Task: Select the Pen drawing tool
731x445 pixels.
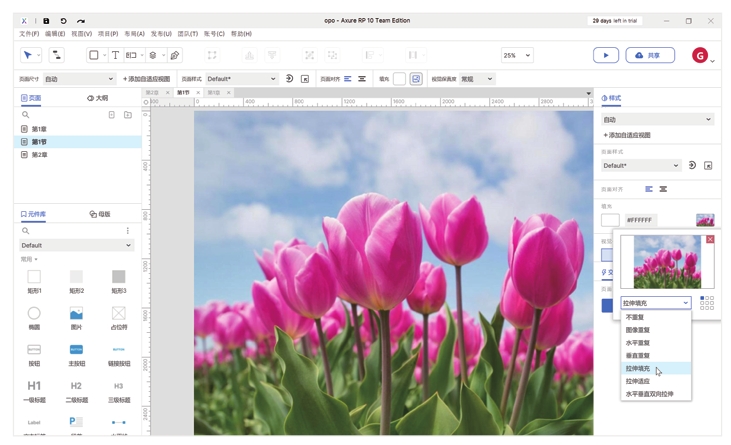Action: point(175,56)
